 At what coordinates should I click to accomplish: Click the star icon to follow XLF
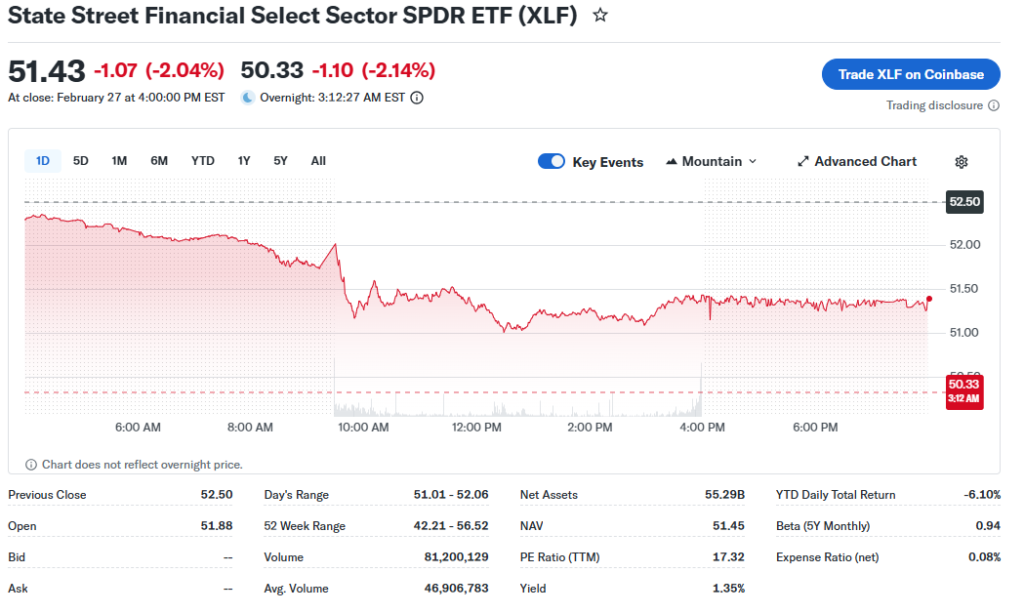pos(600,16)
